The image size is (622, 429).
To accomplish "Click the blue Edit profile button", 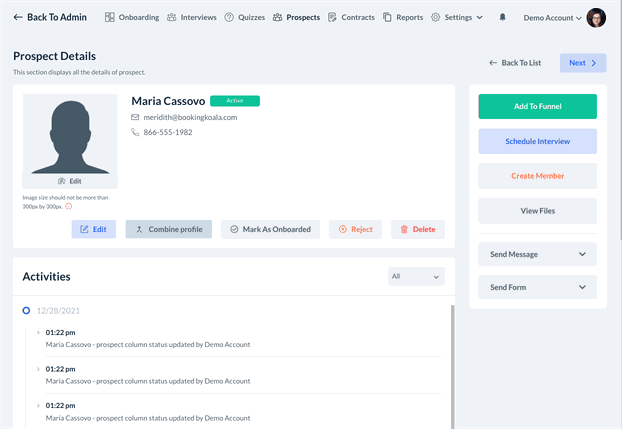I will tap(94, 229).
